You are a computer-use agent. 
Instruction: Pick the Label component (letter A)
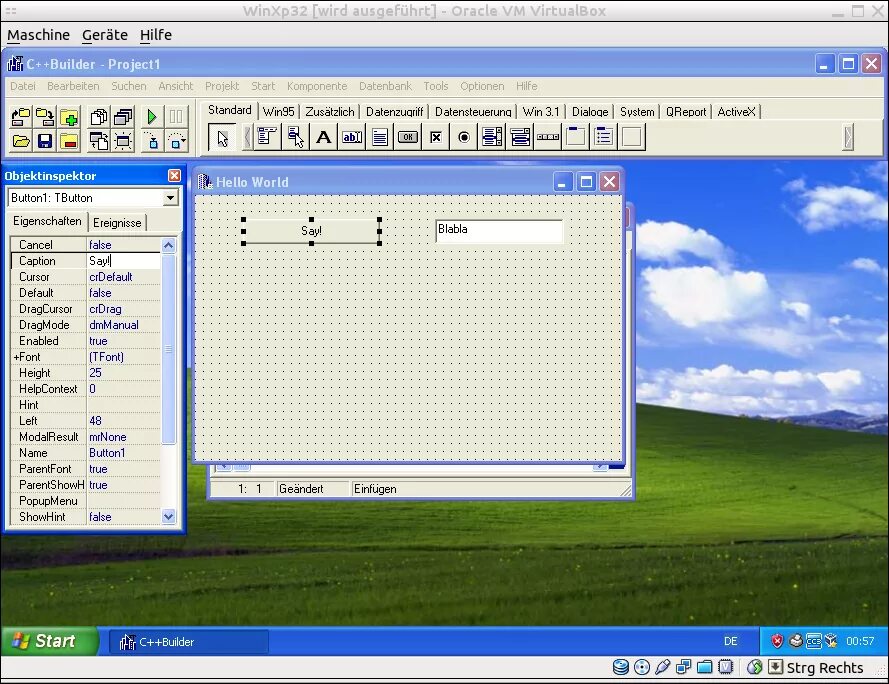pos(323,137)
